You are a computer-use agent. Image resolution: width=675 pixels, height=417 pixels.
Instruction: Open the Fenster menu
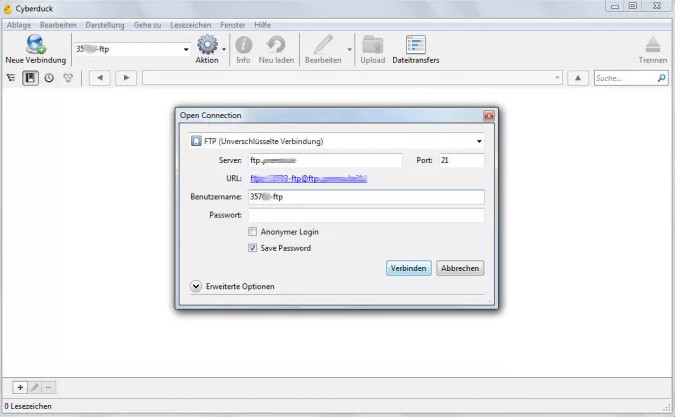(232, 25)
